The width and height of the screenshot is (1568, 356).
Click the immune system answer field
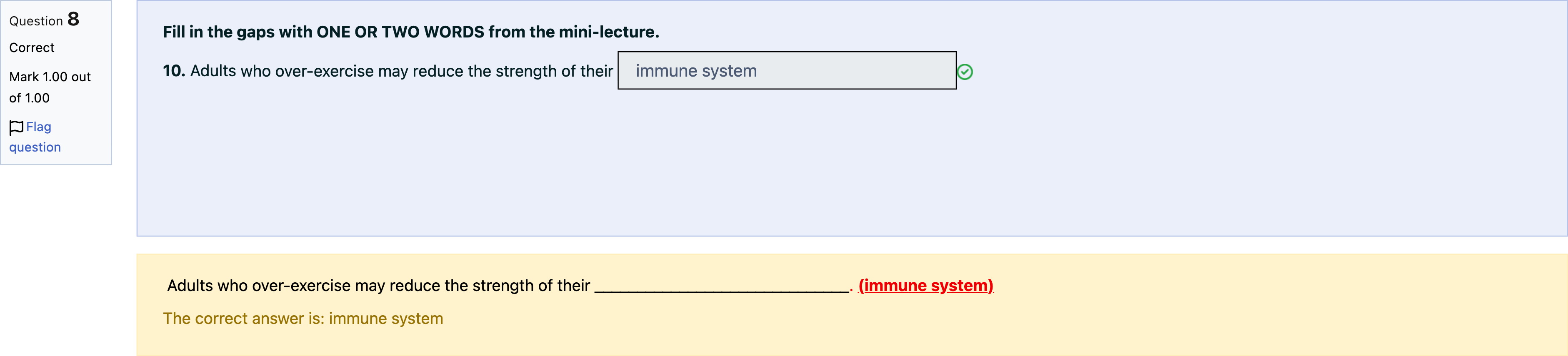pyautogui.click(x=786, y=71)
